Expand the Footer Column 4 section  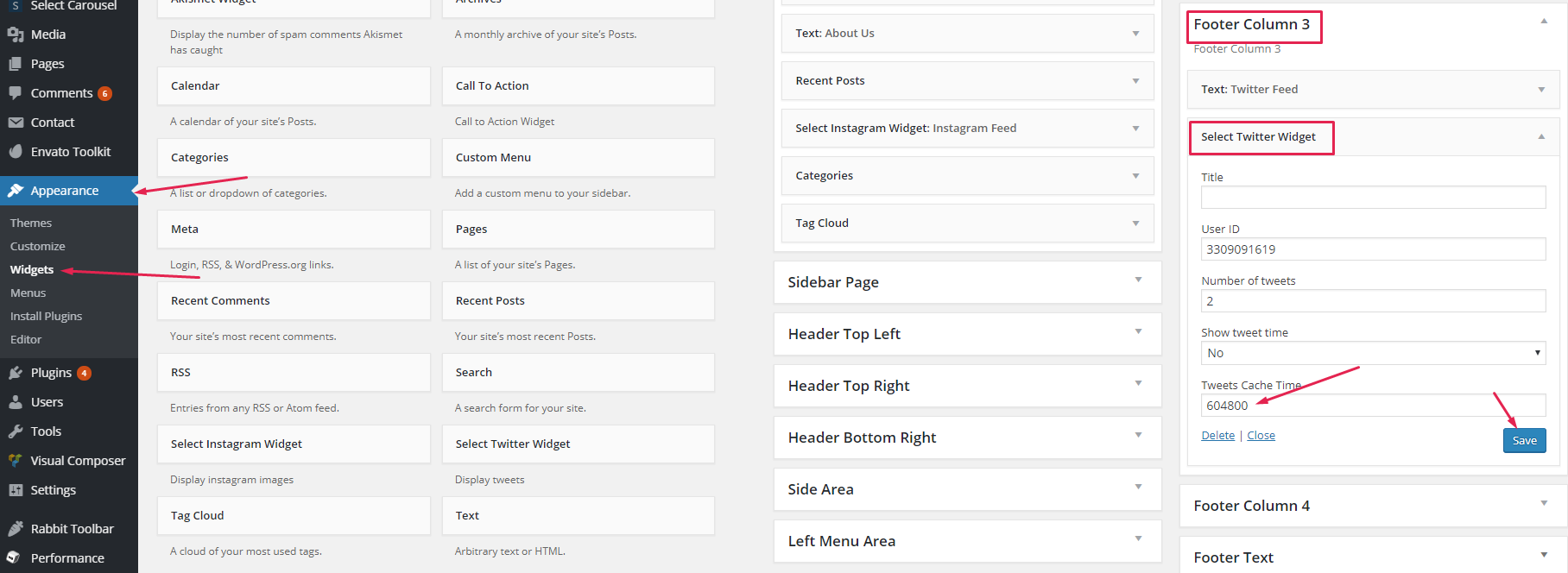[1544, 503]
